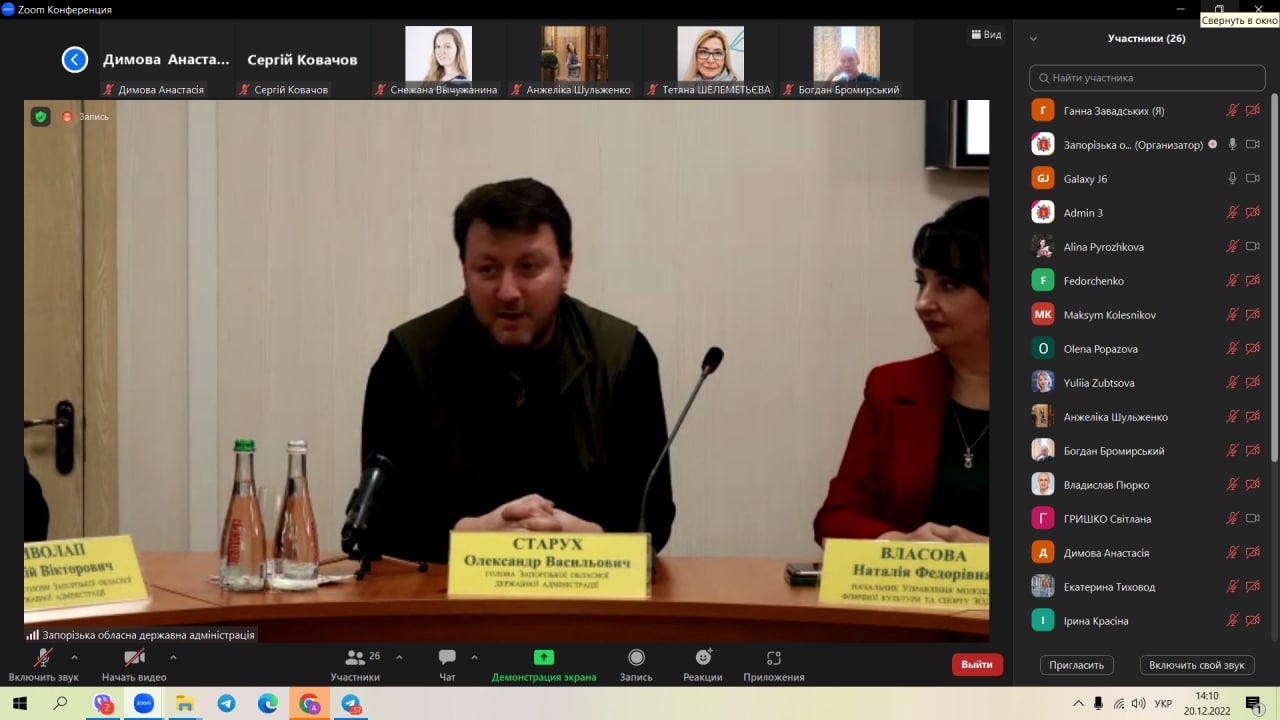The image size is (1280, 720).
Task: Open Microsoft Edge from the taskbar
Action: (x=268, y=703)
